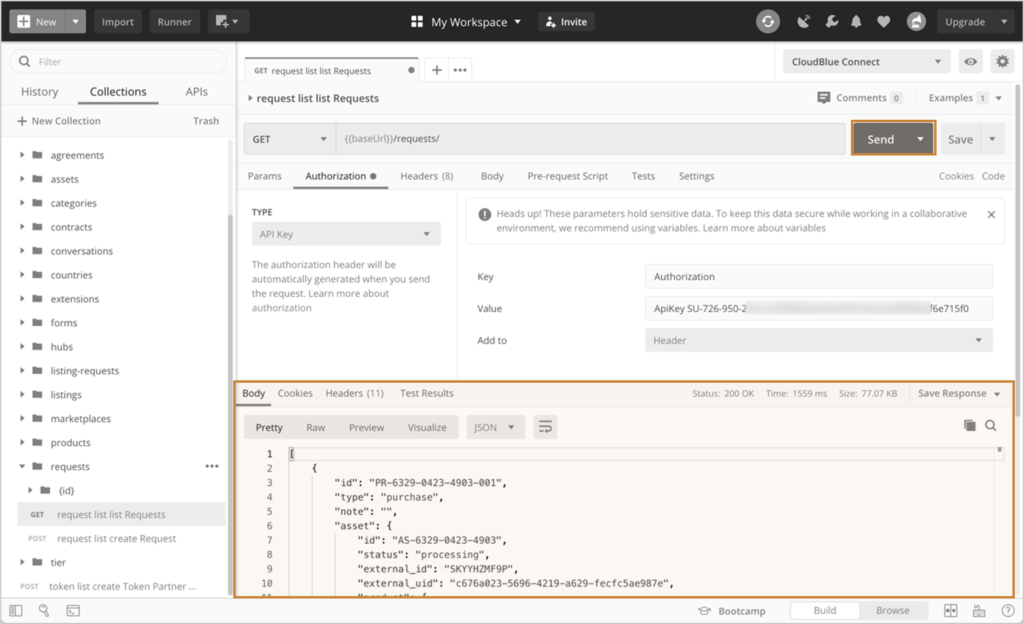Open the Bootcamp learning center

(x=732, y=611)
